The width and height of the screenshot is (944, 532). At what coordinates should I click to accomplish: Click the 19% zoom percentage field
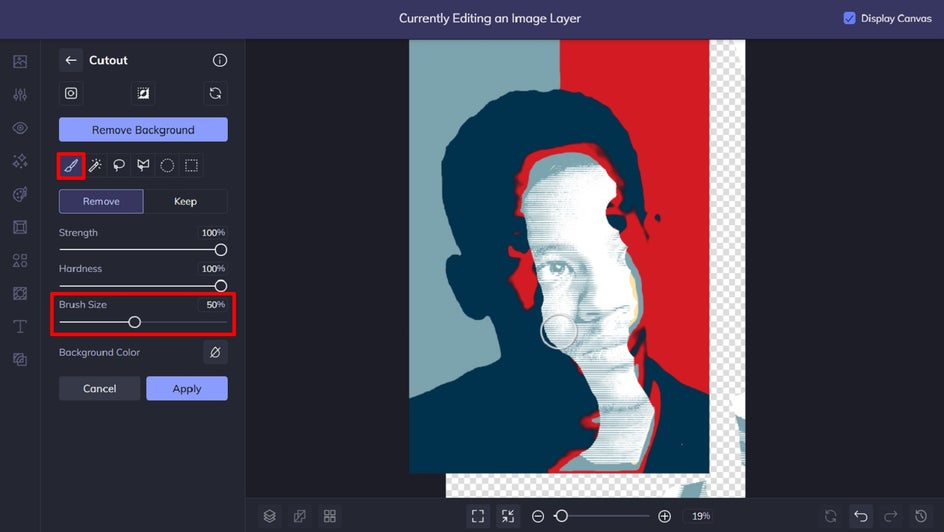701,516
